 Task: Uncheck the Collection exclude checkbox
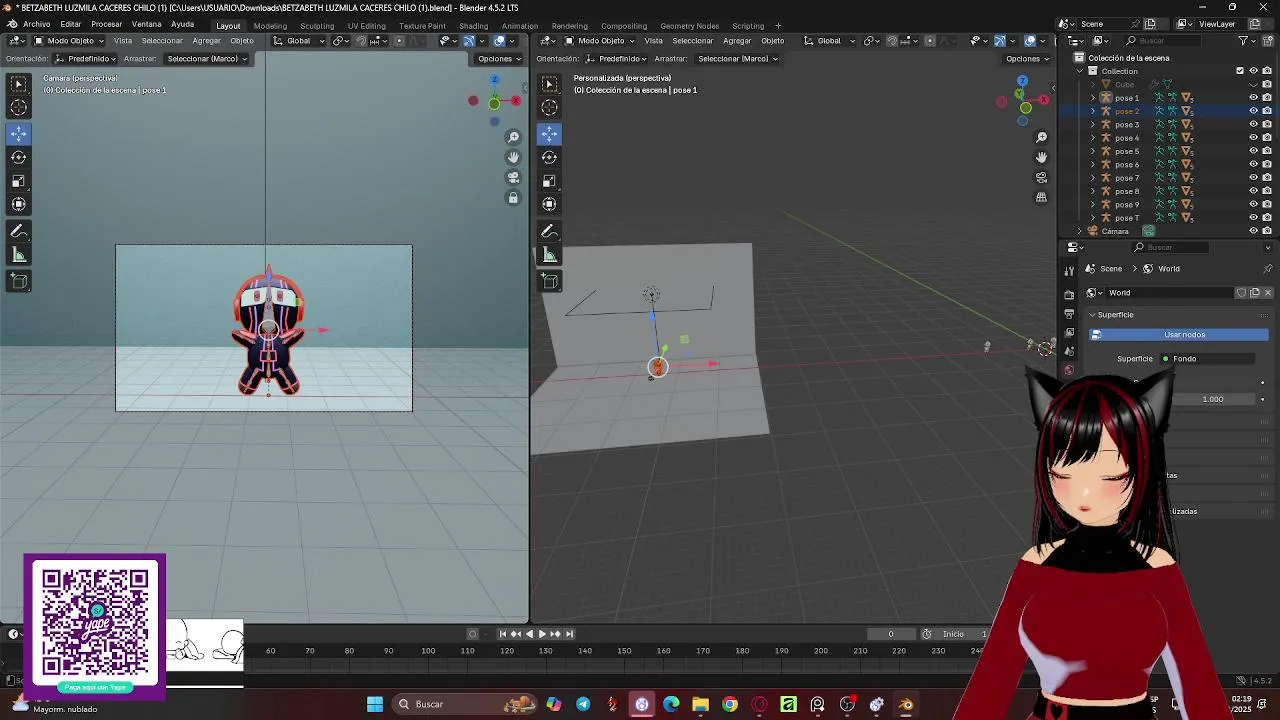point(1240,71)
